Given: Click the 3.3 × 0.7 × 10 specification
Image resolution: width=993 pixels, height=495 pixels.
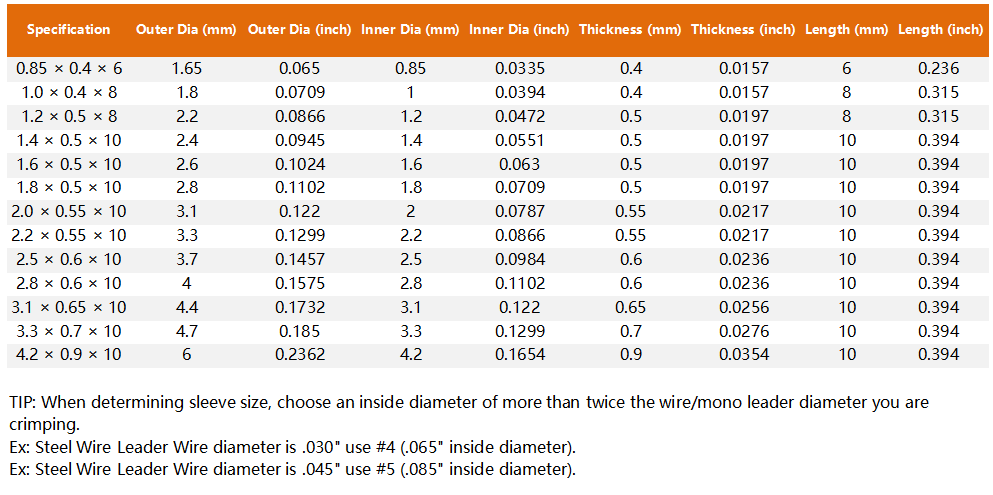Looking at the screenshot, I should click(x=69, y=331).
